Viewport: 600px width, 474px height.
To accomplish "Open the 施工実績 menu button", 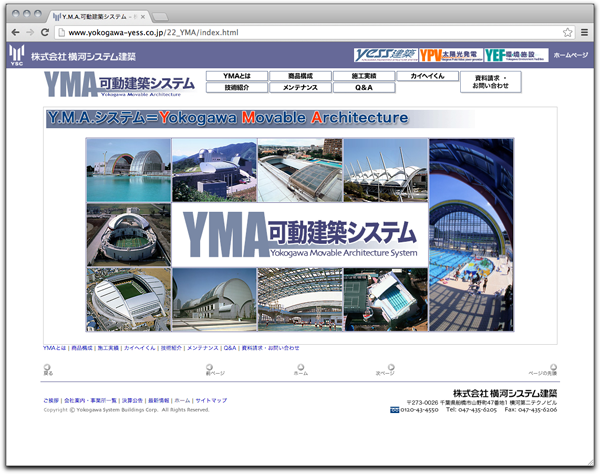I will [x=364, y=76].
